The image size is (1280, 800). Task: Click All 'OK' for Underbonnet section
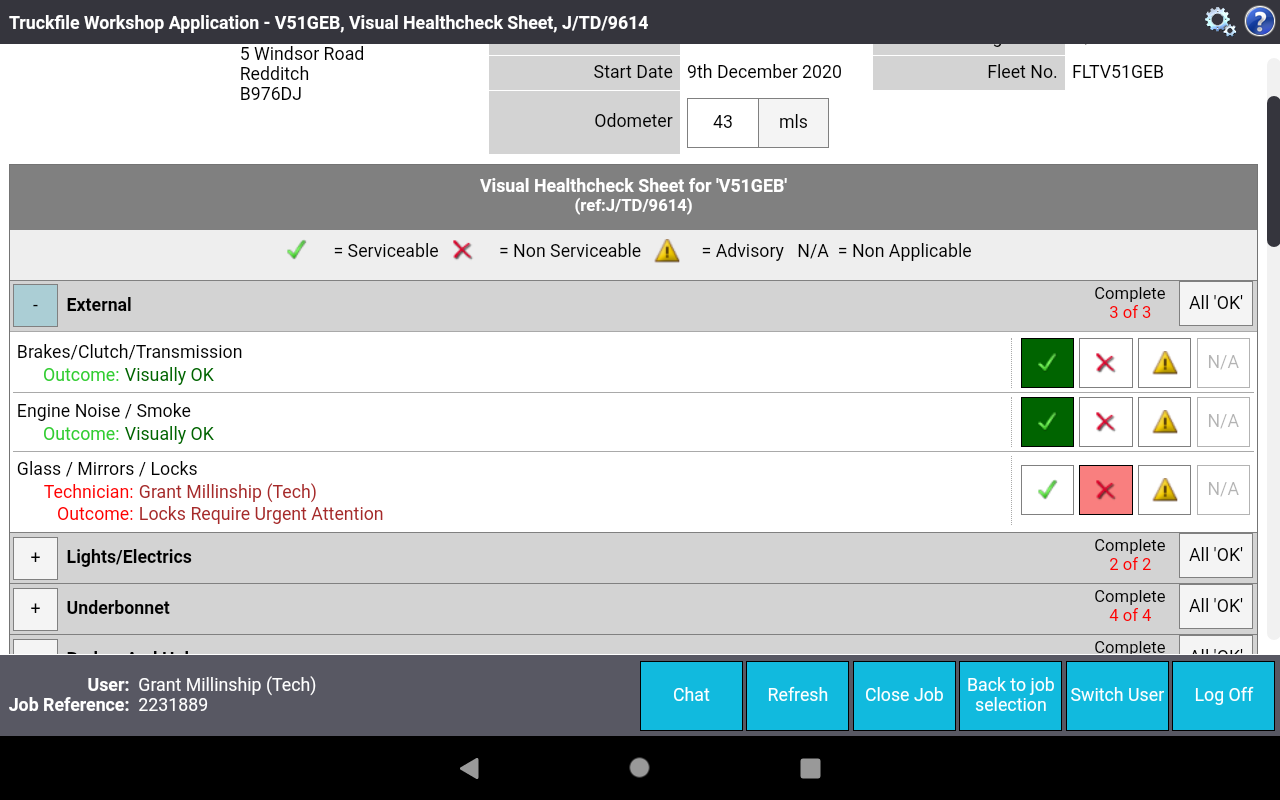(1216, 606)
